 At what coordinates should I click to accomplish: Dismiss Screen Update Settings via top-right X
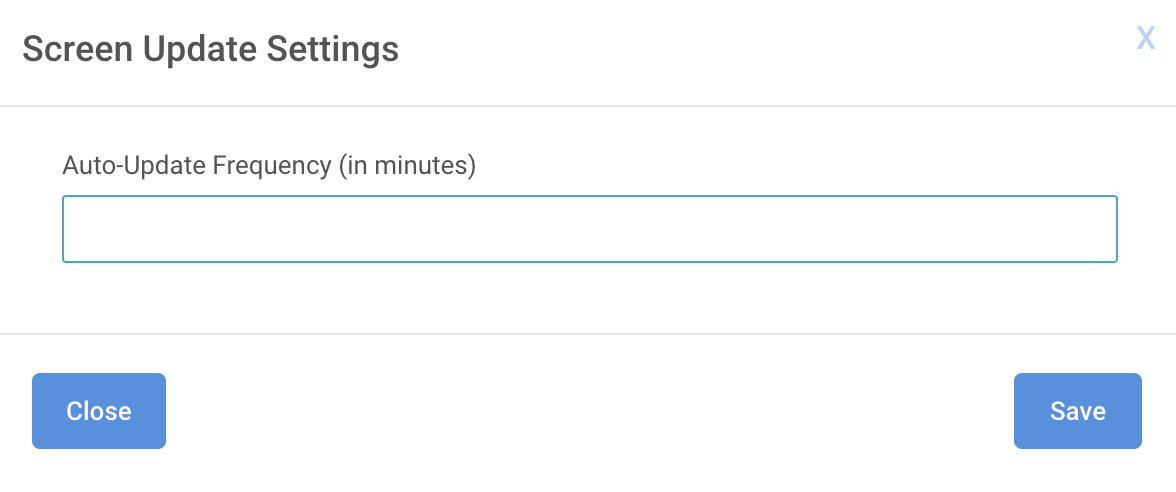click(1145, 38)
